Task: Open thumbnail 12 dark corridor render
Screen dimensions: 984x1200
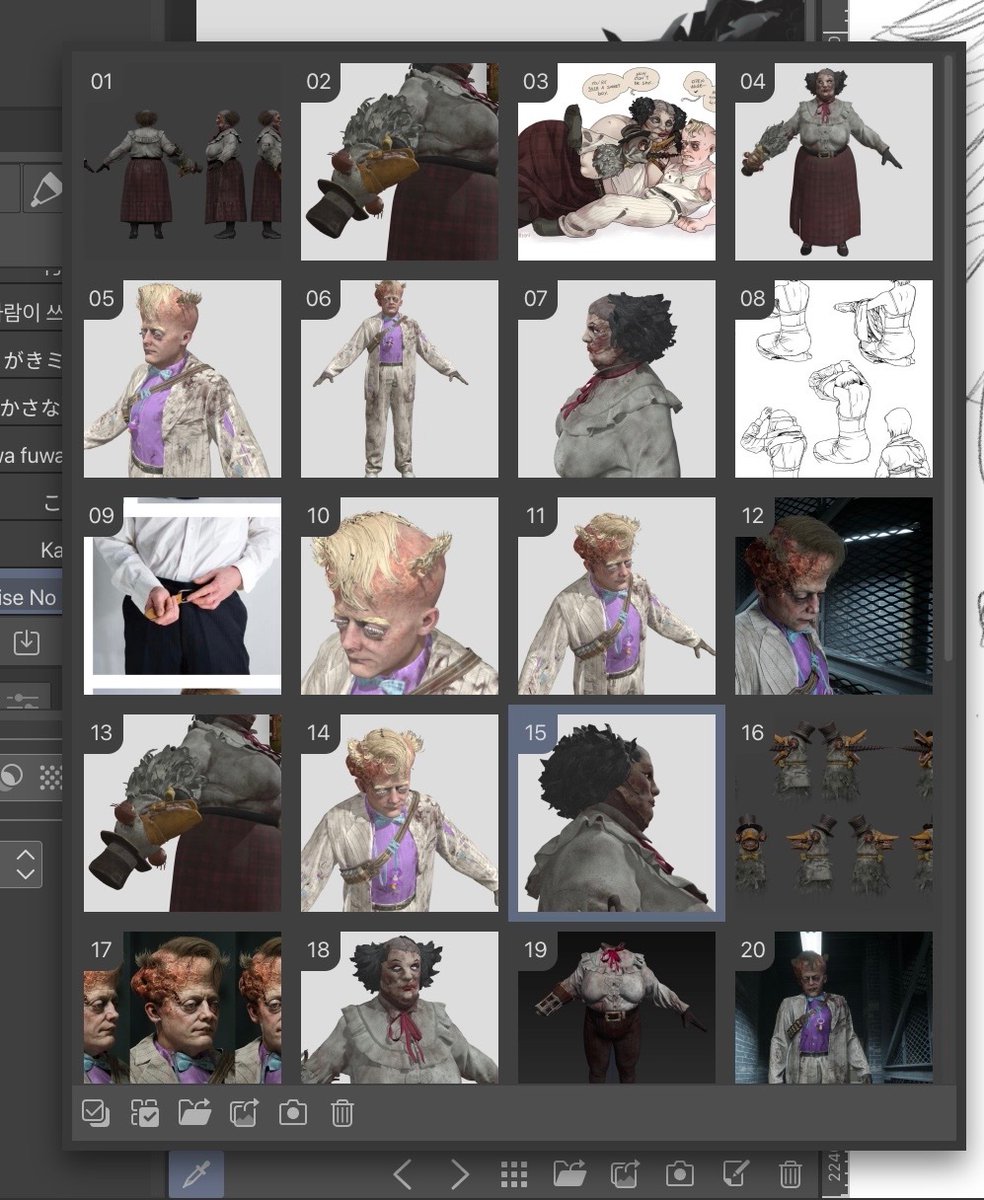Action: [x=834, y=596]
